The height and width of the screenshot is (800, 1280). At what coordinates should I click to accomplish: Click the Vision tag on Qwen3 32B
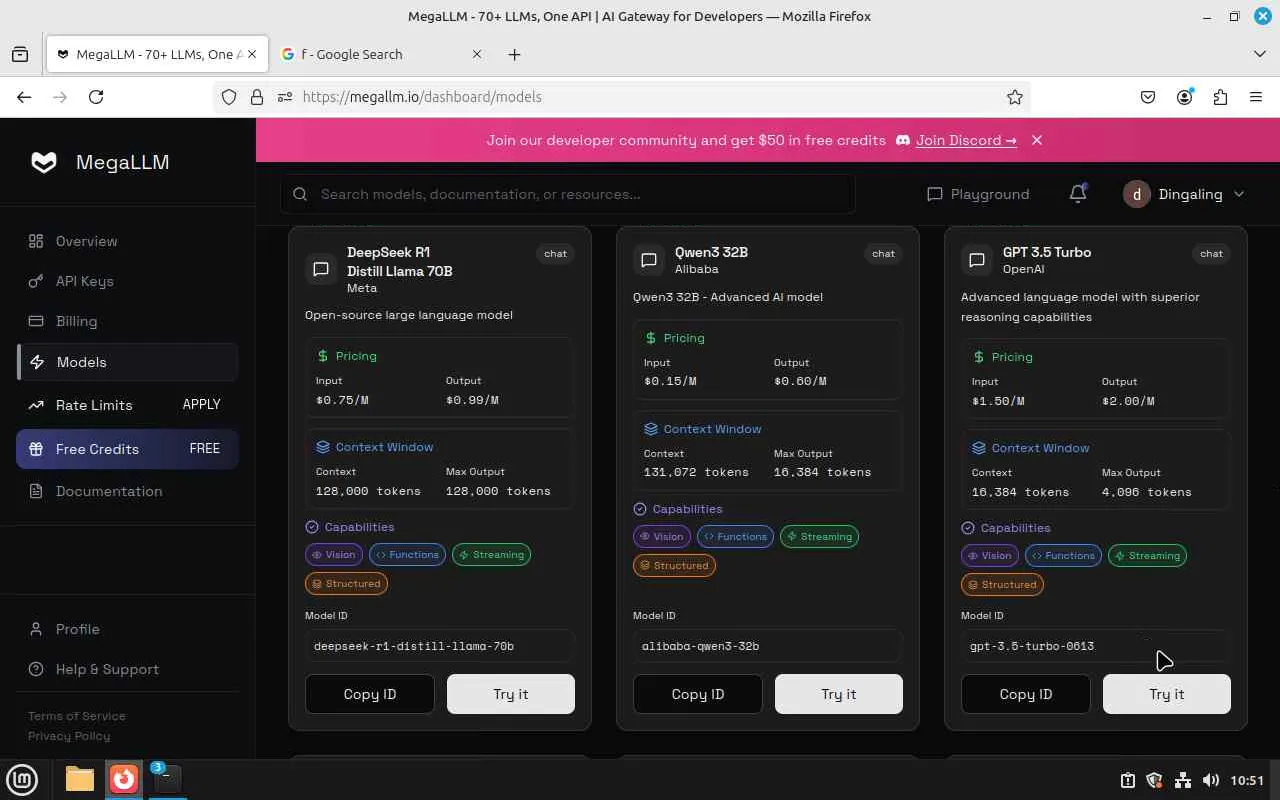[662, 537]
